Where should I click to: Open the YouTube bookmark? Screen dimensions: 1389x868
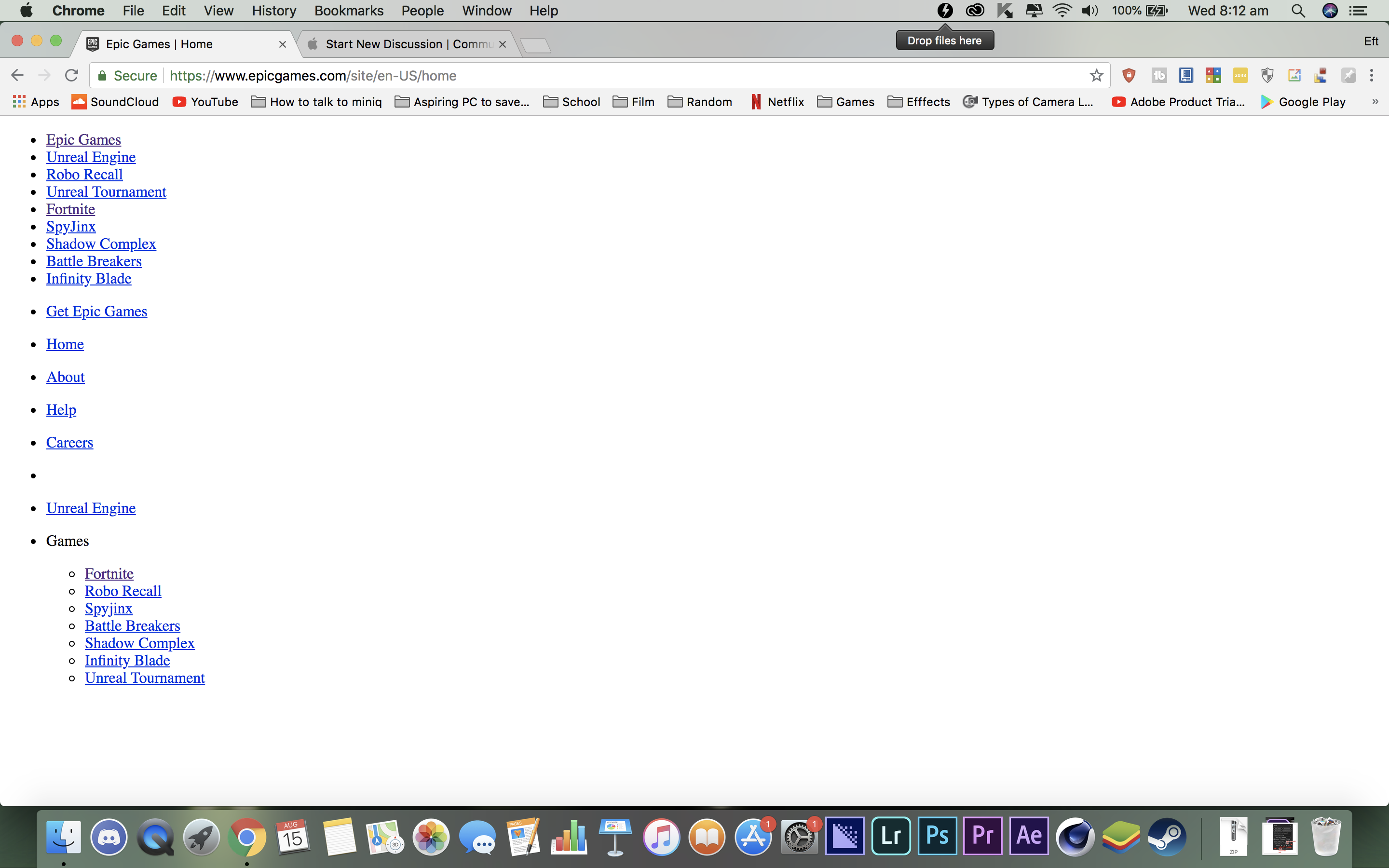tap(205, 102)
